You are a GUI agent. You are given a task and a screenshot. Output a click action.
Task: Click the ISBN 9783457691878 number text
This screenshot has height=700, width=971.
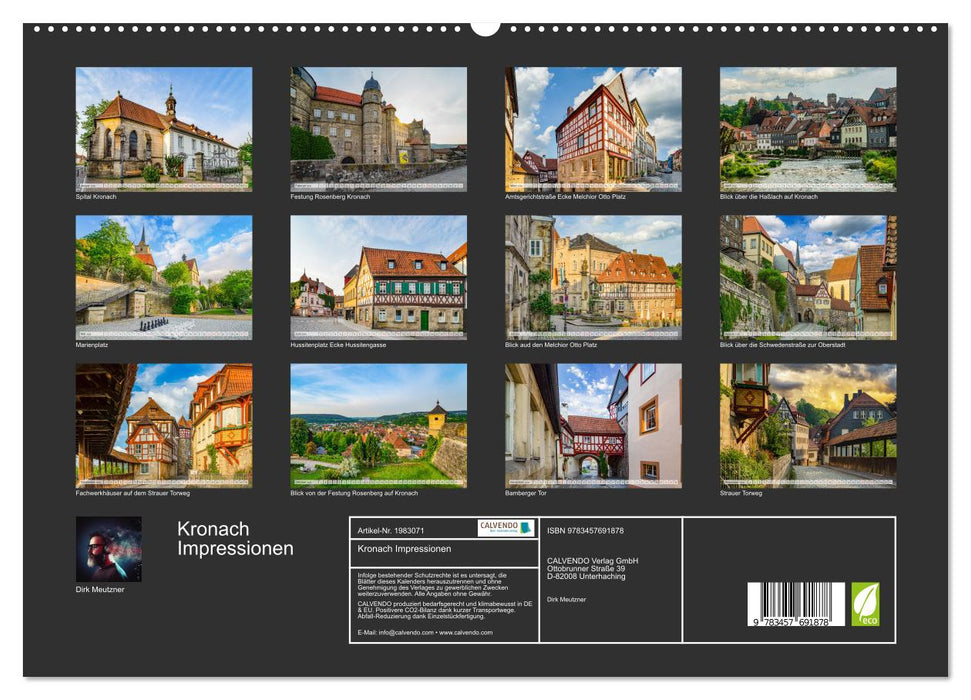pyautogui.click(x=585, y=530)
